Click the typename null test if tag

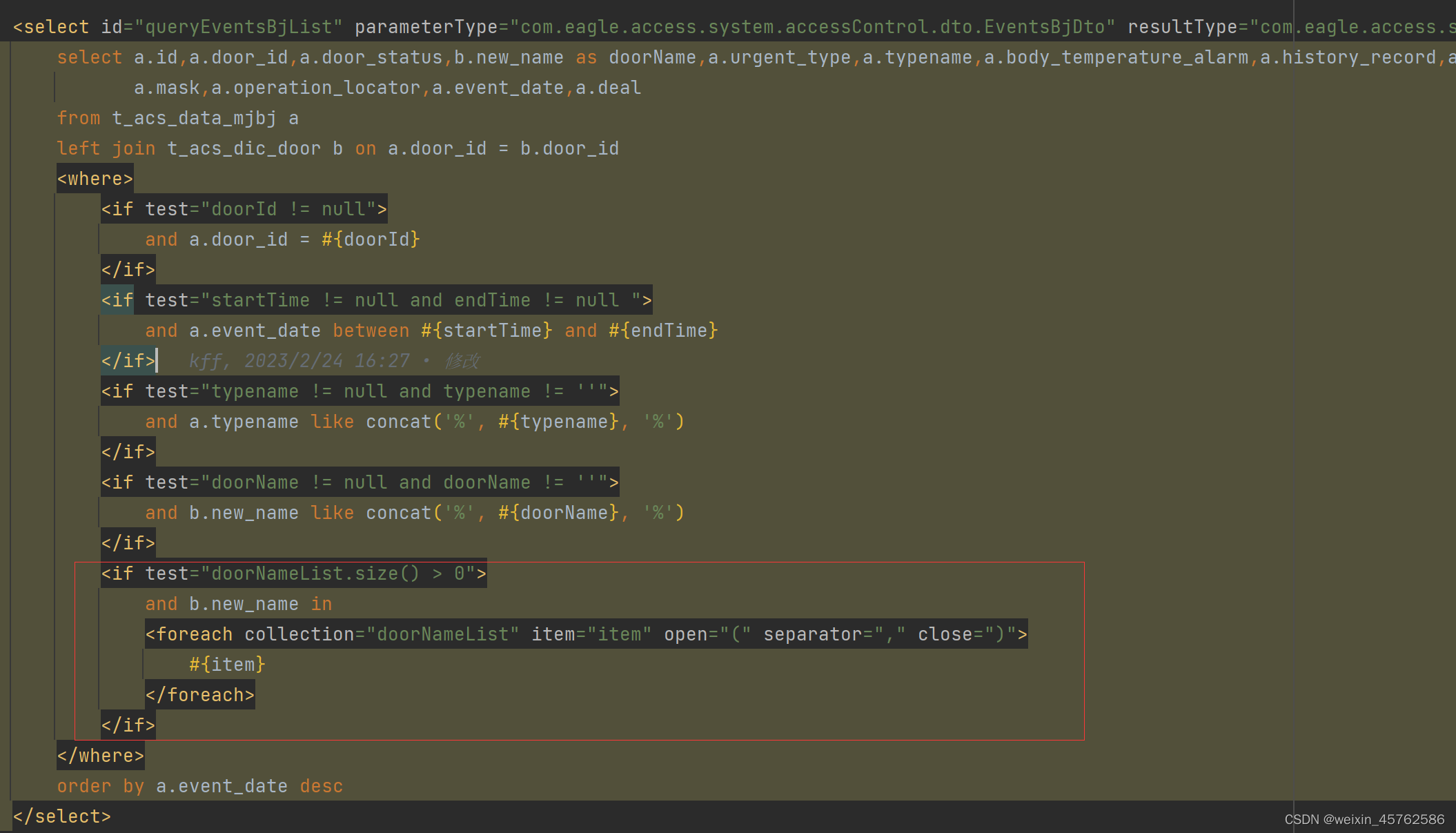pos(360,391)
